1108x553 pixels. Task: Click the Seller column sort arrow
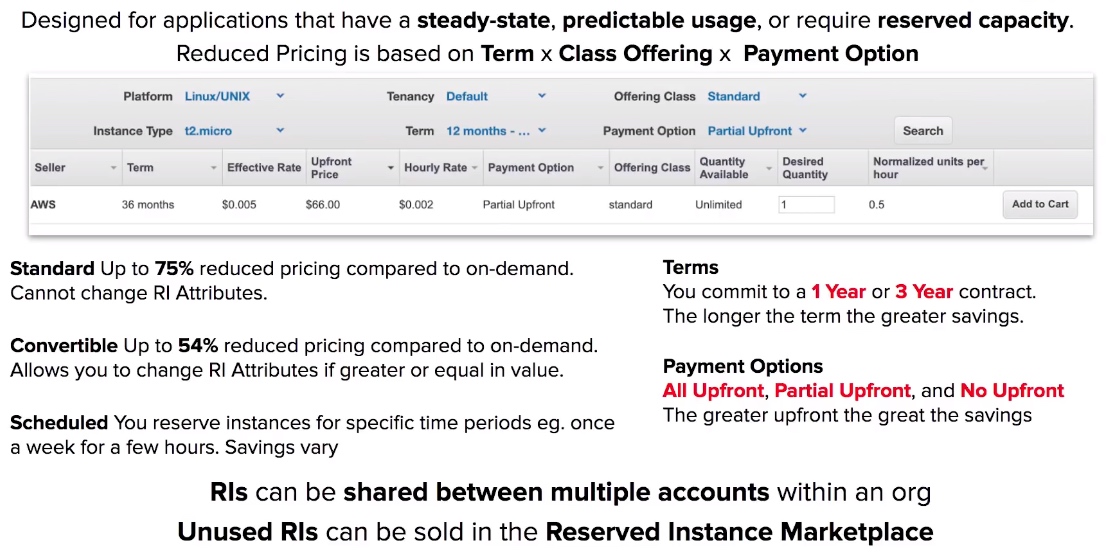coord(113,168)
